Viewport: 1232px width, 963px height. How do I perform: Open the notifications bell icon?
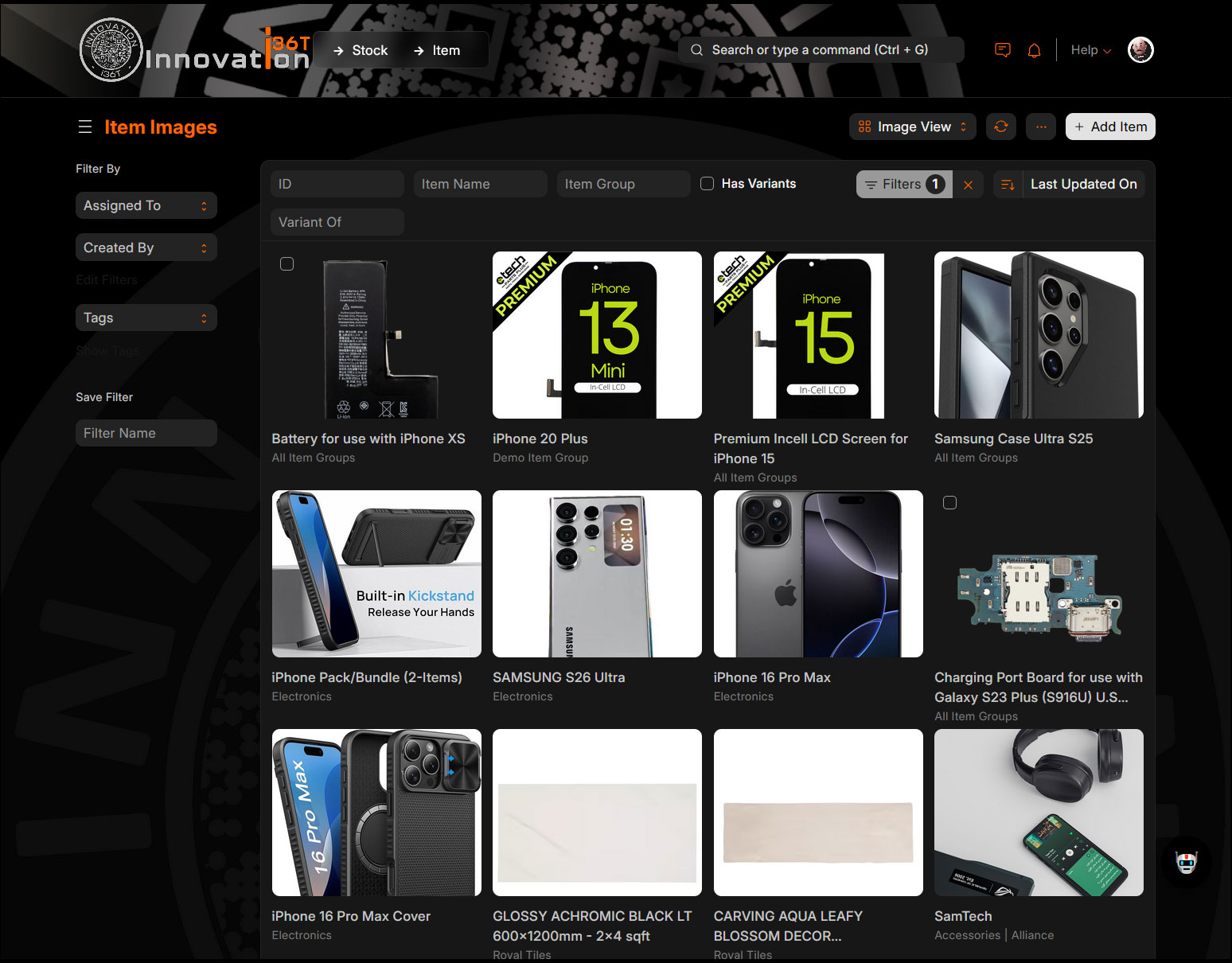coord(1034,50)
